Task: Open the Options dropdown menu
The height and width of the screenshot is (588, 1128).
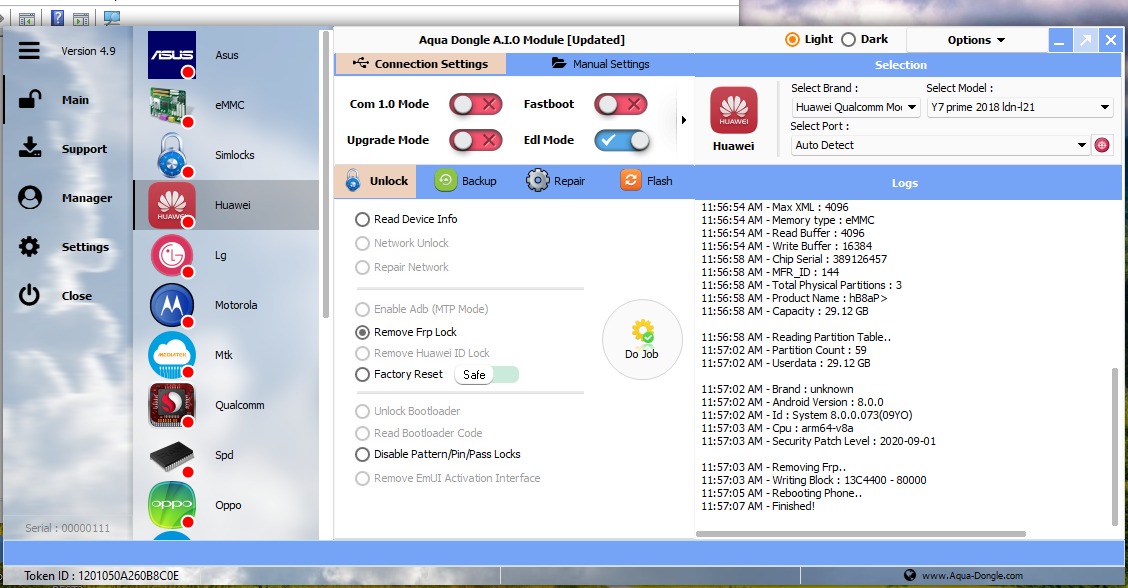Action: (x=976, y=40)
